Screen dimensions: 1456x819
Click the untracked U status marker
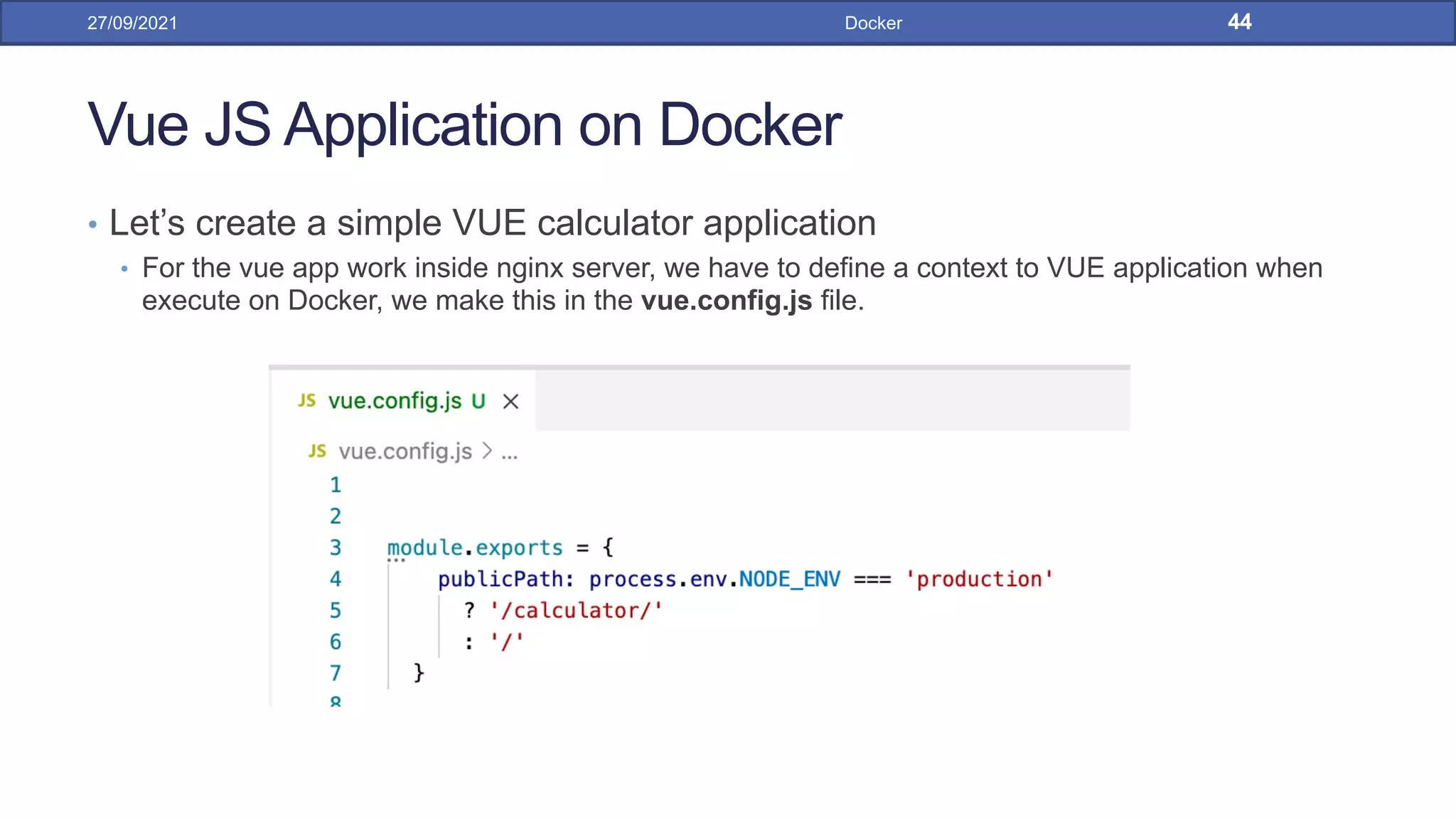[478, 401]
